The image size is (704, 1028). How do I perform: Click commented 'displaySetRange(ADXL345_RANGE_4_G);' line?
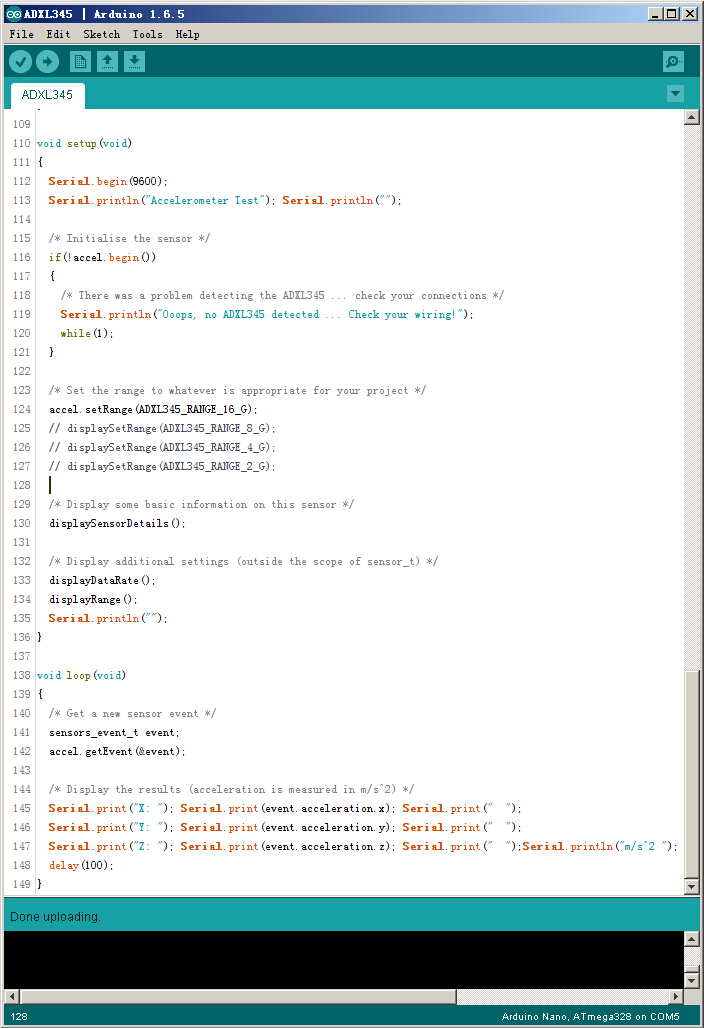(162, 447)
